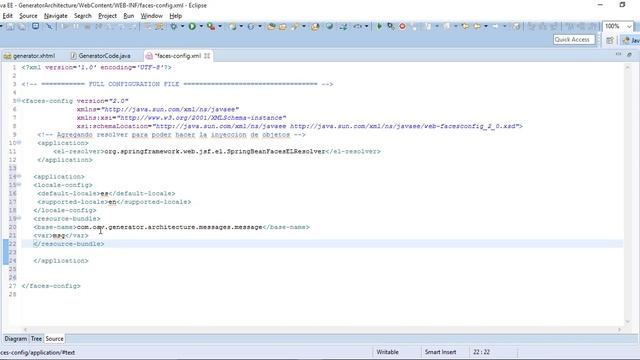640x360 pixels.
Task: Click the Writable status bar entry
Action: tap(387, 352)
